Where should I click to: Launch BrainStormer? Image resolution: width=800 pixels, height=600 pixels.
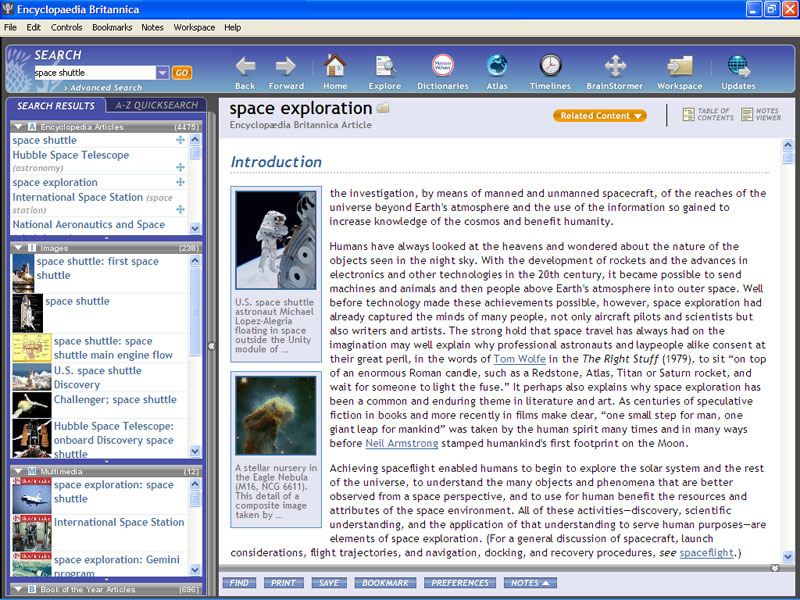tap(614, 66)
